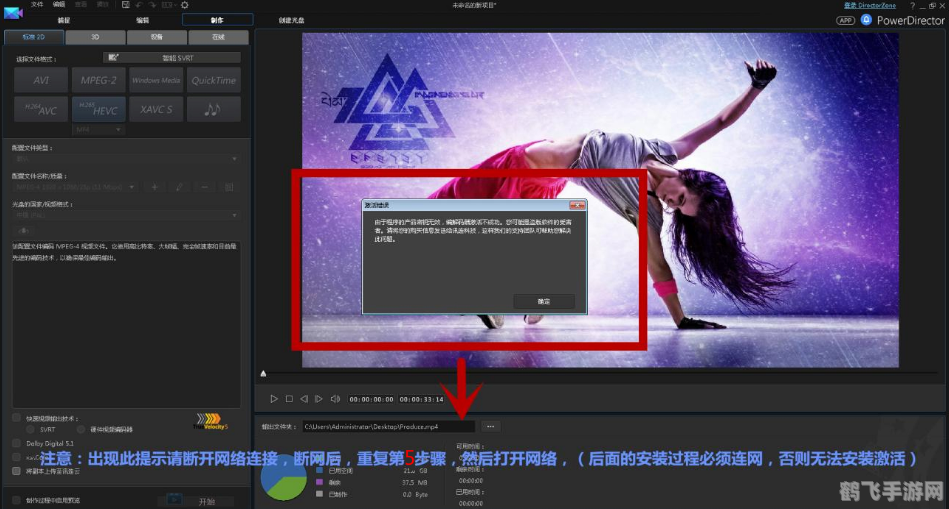This screenshot has height=509, width=949.
Task: Select the H.265 HEVC format
Action: click(x=98, y=109)
